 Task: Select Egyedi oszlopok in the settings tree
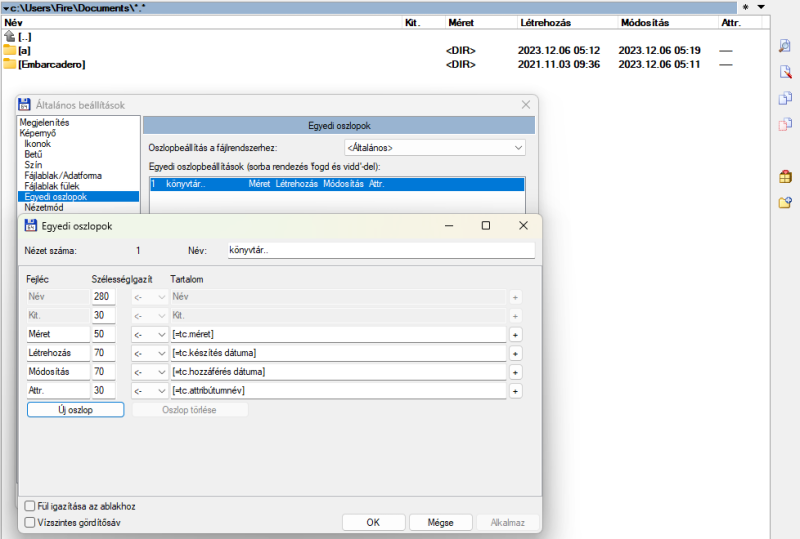(79, 197)
